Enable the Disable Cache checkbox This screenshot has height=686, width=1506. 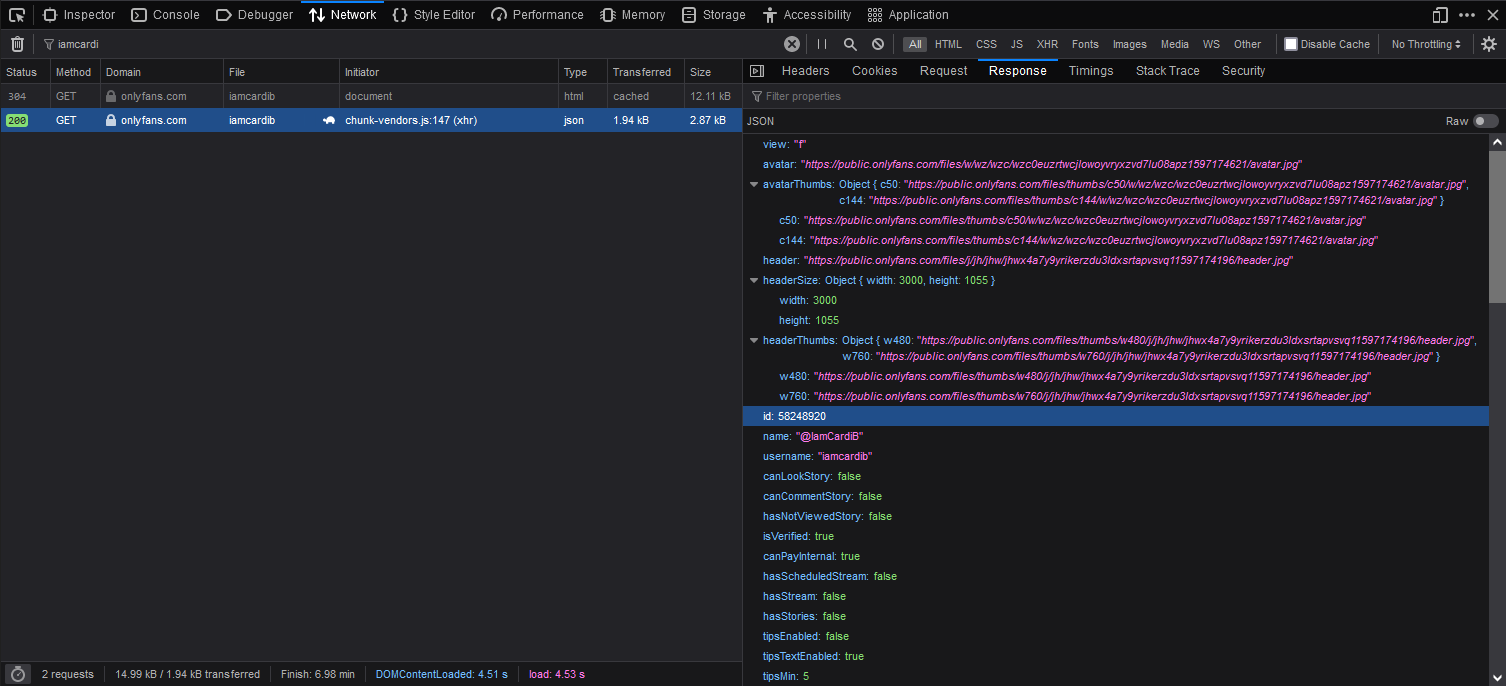(x=1291, y=44)
